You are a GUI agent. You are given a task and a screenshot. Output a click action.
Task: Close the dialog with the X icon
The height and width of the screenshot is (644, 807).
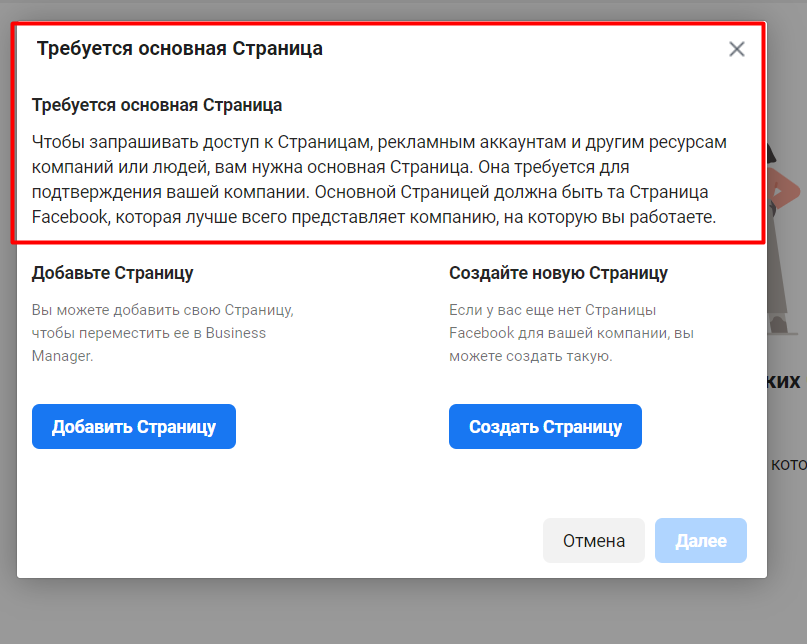[x=737, y=49]
